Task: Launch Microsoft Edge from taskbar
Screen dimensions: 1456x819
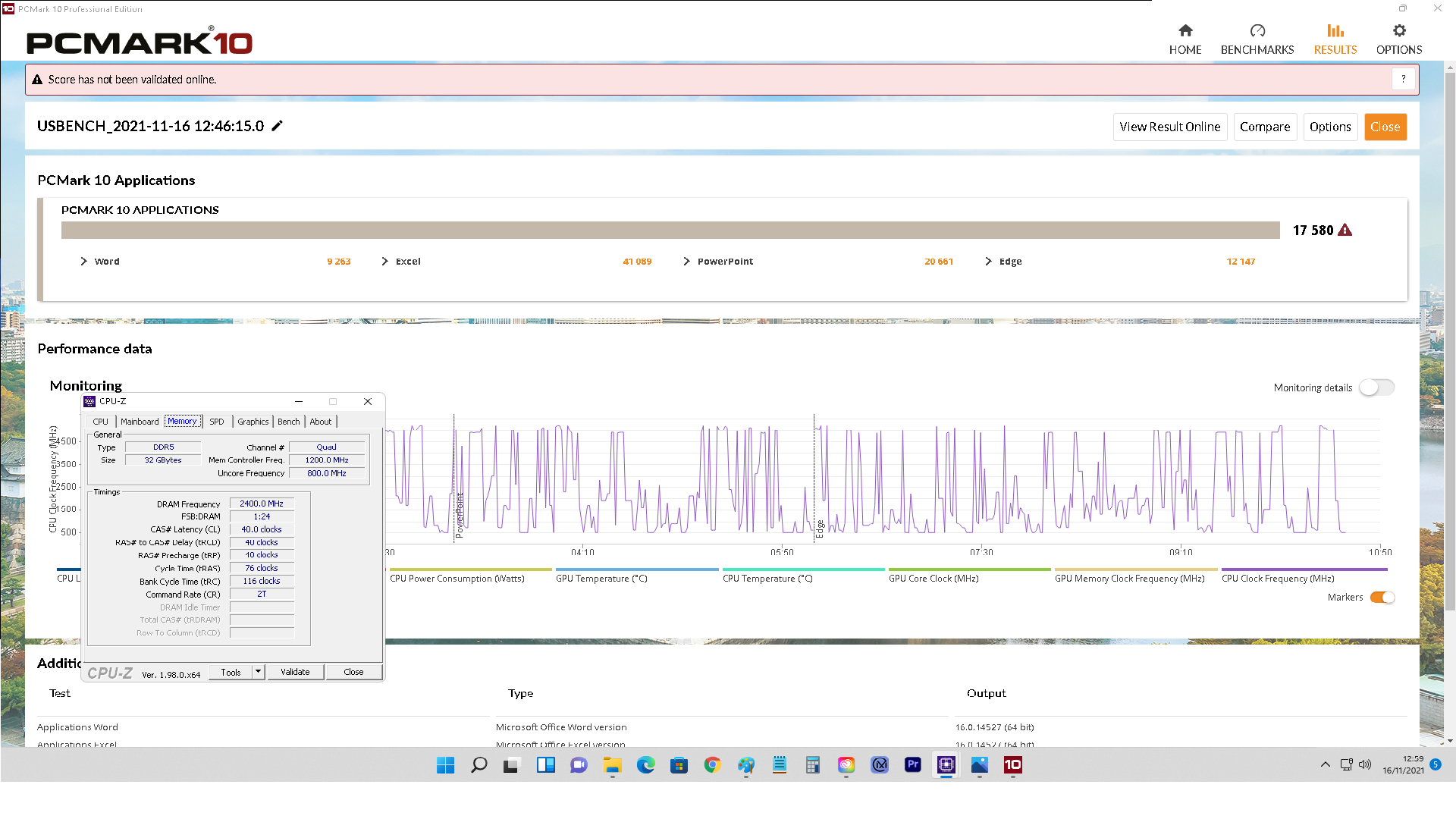Action: 645,765
